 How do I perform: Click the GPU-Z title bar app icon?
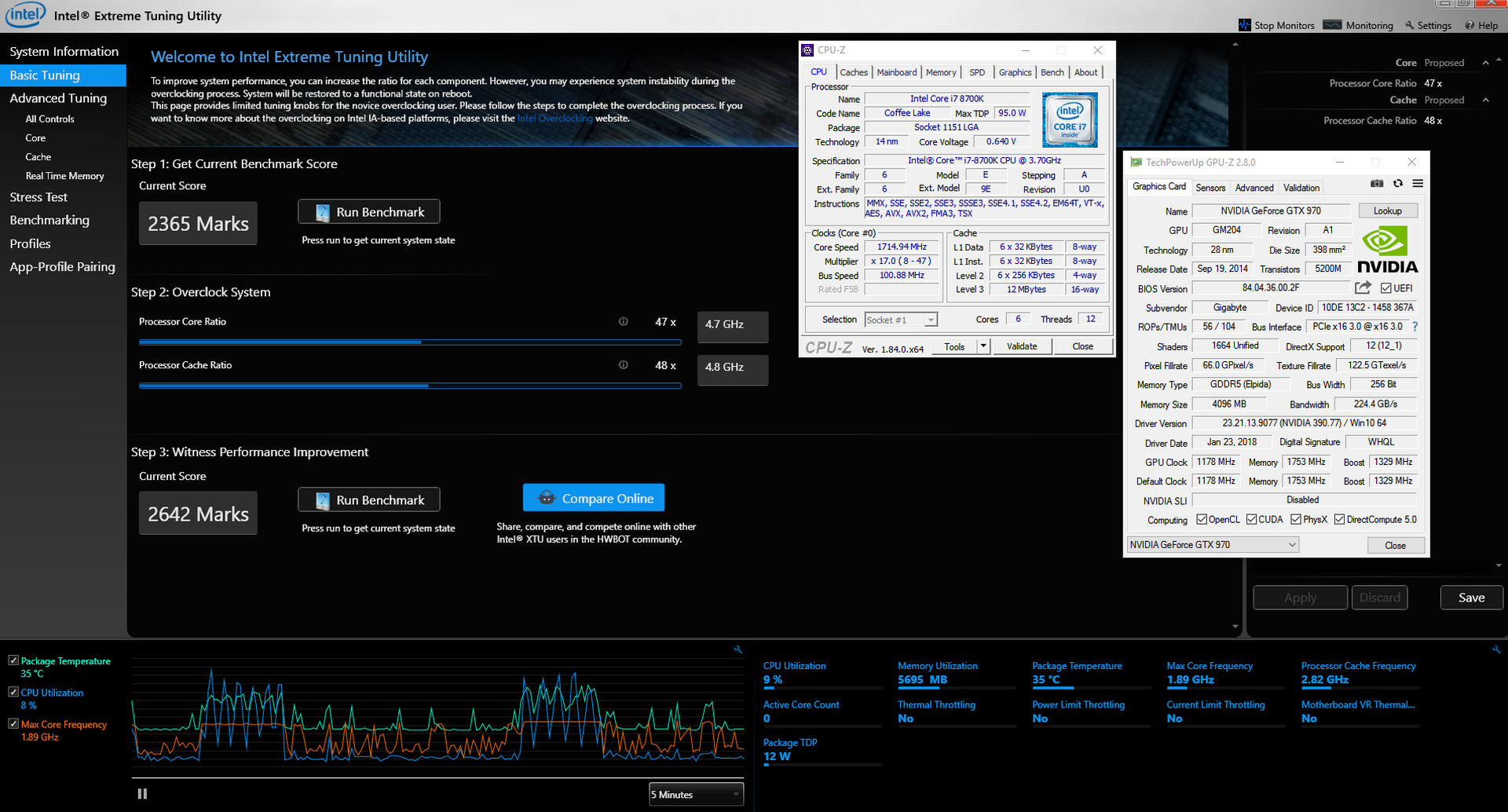tap(1136, 163)
